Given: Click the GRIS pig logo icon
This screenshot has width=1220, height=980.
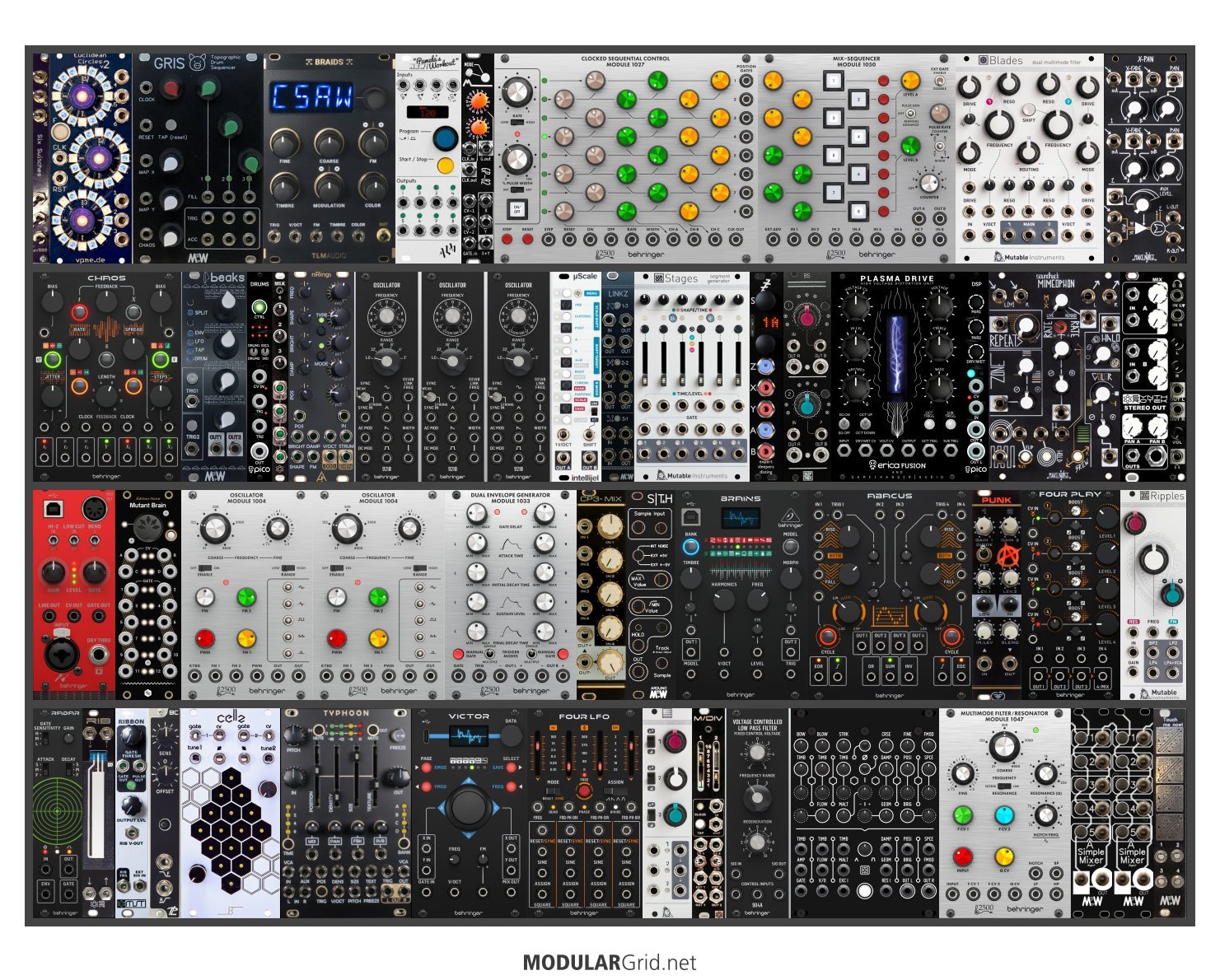Looking at the screenshot, I should point(197,62).
